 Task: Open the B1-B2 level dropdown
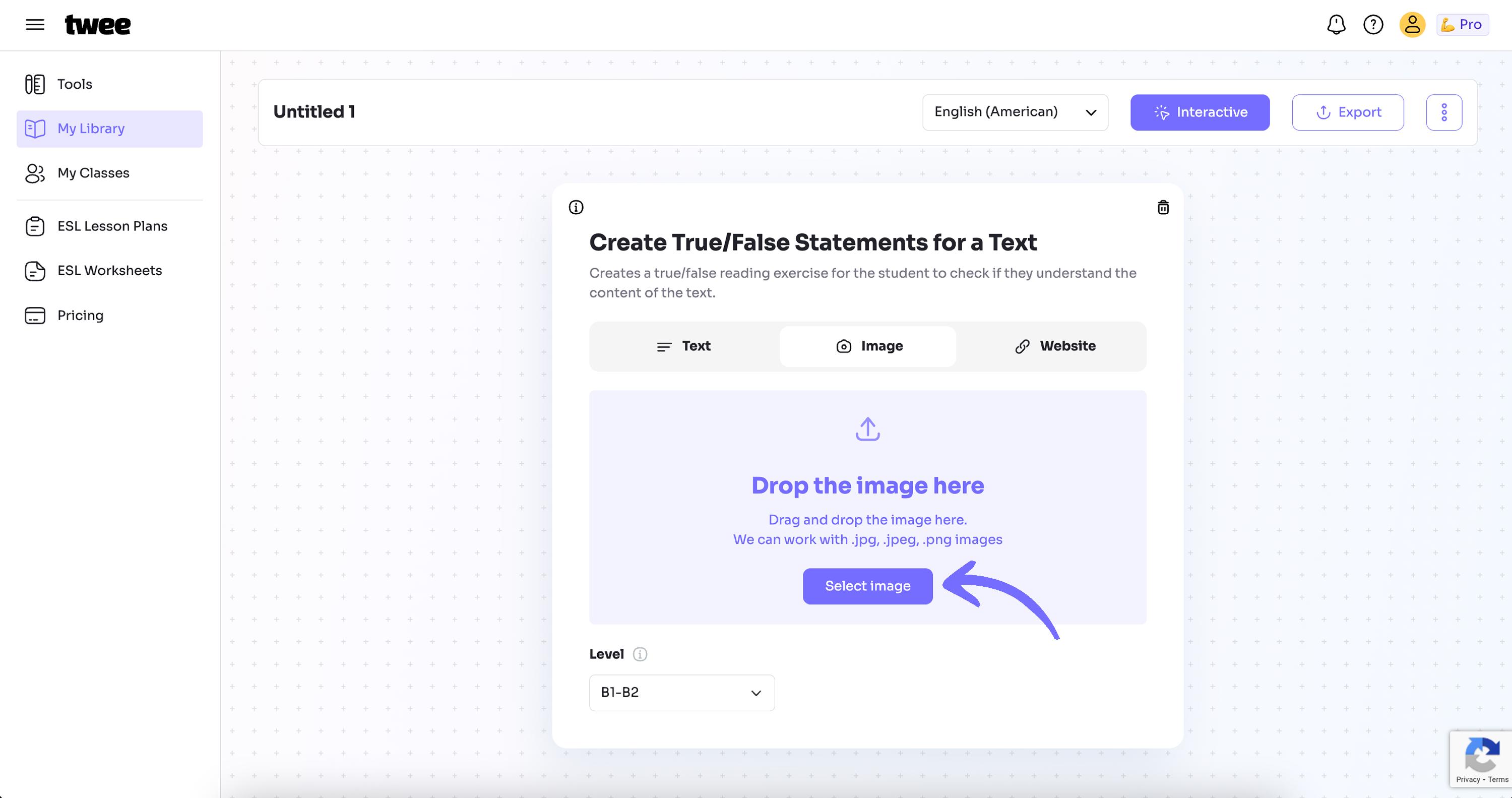[682, 693]
